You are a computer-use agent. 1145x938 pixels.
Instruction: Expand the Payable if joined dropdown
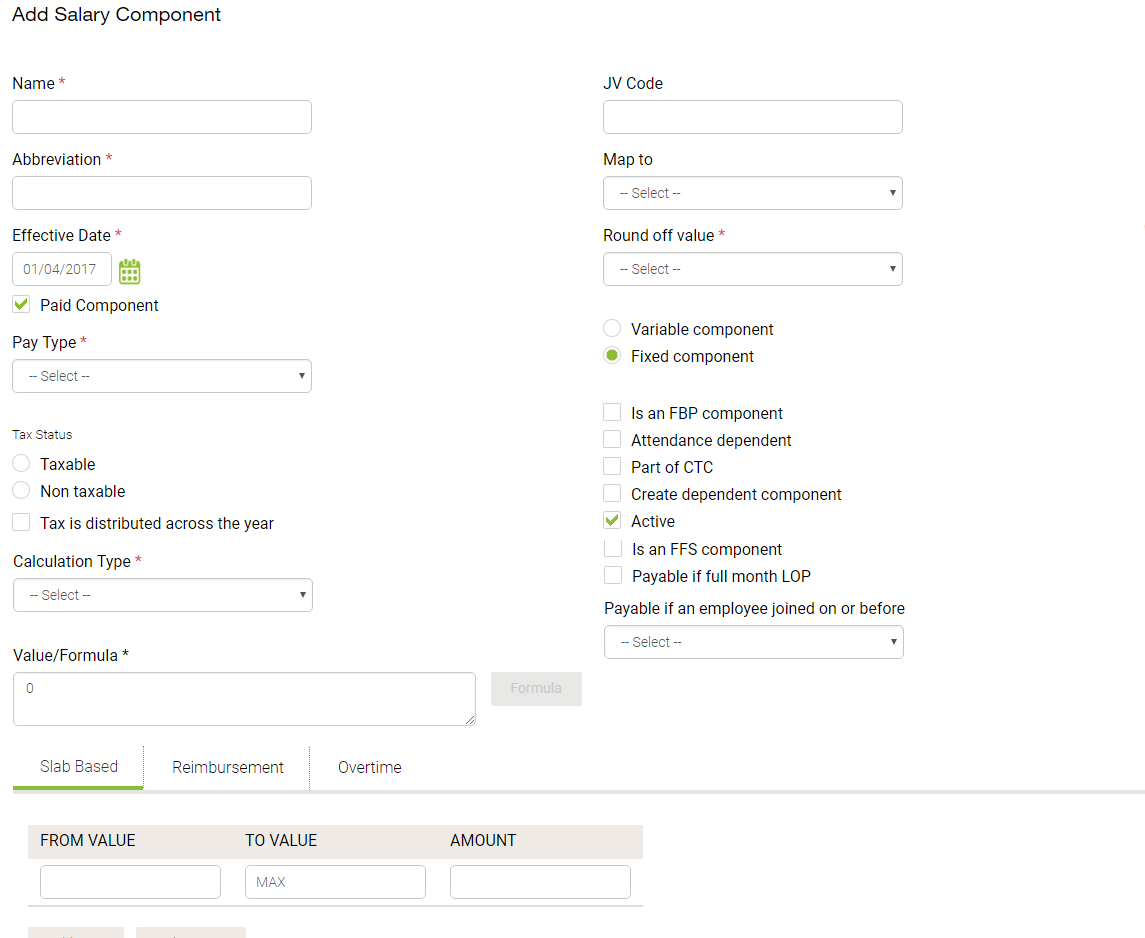tap(753, 641)
